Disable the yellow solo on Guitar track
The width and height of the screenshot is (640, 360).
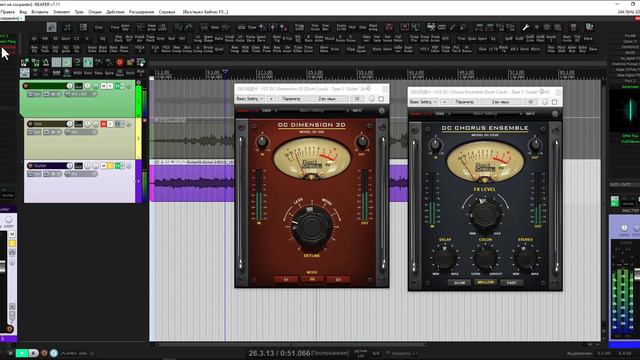110,166
